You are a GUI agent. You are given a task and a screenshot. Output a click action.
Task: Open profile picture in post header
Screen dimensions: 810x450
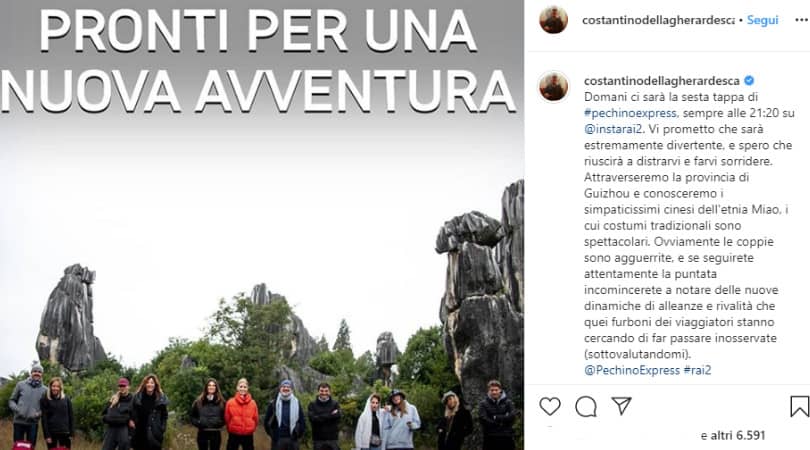coord(553,20)
